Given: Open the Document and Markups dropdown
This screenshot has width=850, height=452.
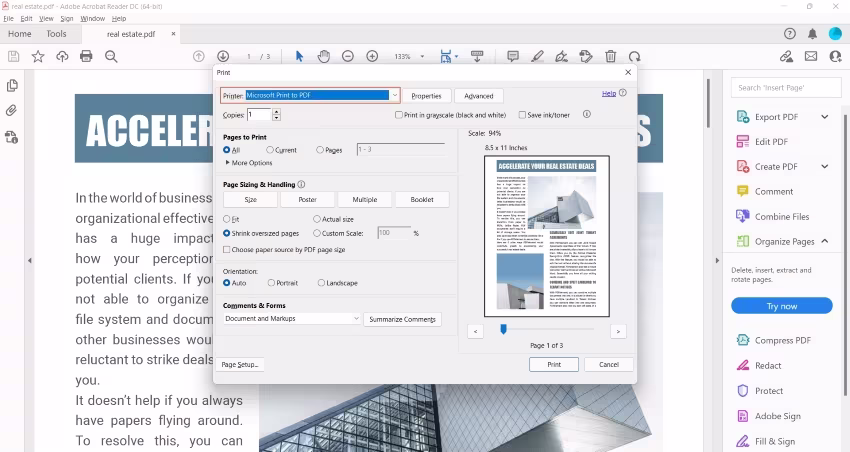Looking at the screenshot, I should (291, 319).
